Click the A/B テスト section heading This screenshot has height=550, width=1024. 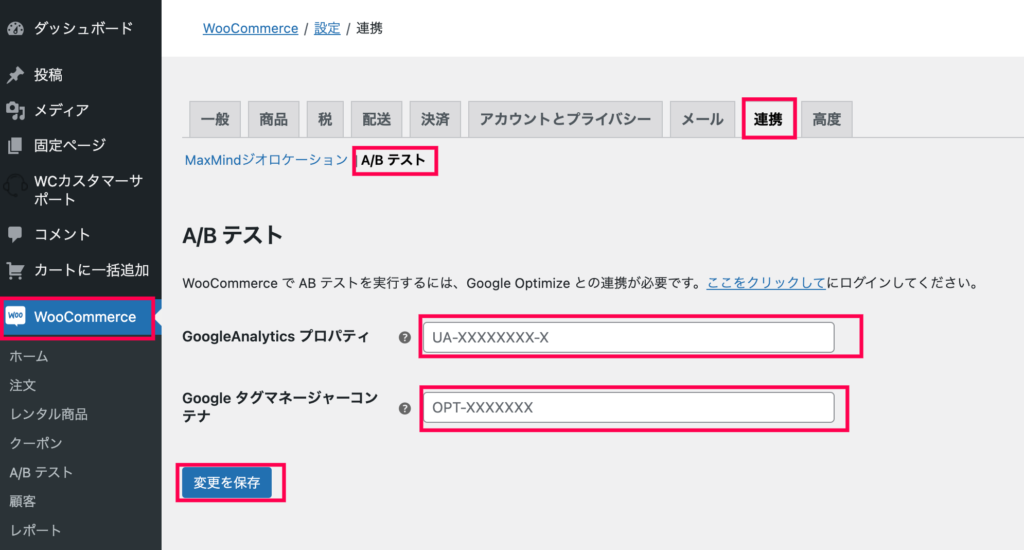coord(232,236)
